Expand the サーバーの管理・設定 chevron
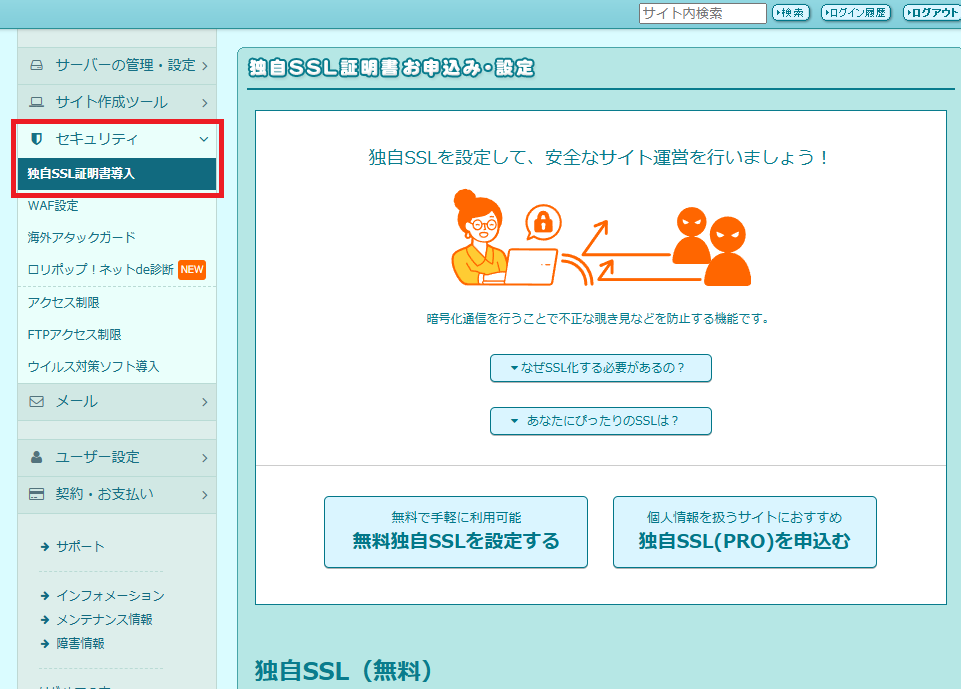 pos(204,66)
